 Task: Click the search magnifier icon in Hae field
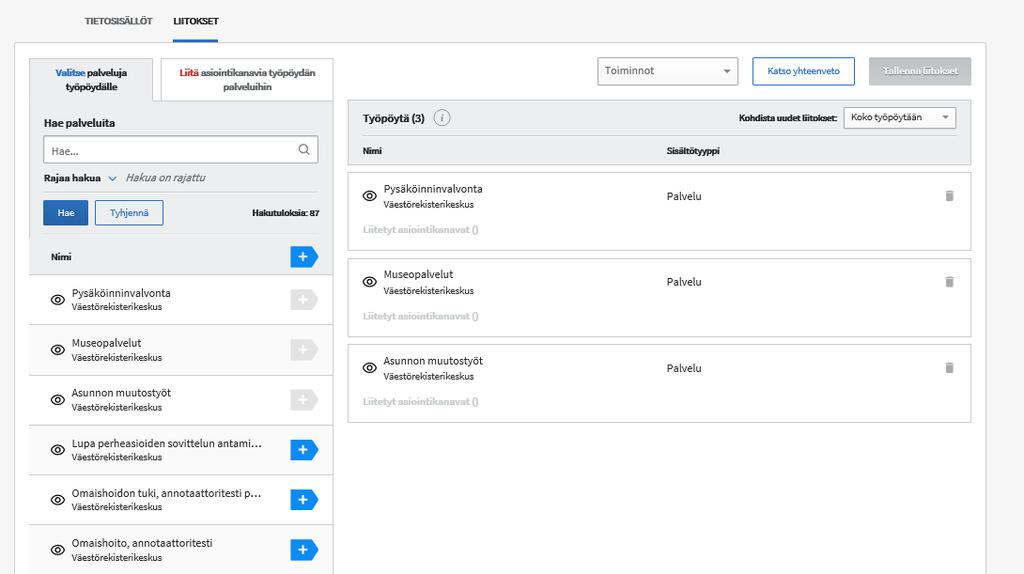point(304,150)
